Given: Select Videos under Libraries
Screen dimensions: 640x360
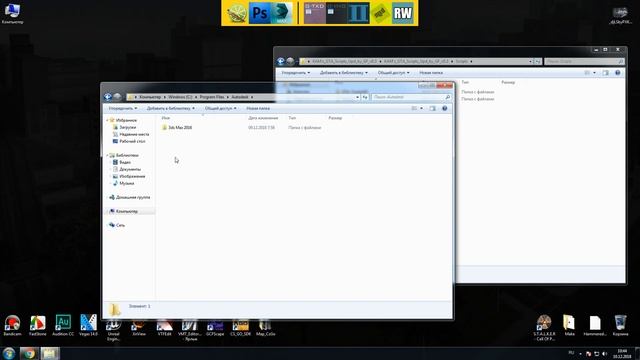Looking at the screenshot, I should click(125, 162).
